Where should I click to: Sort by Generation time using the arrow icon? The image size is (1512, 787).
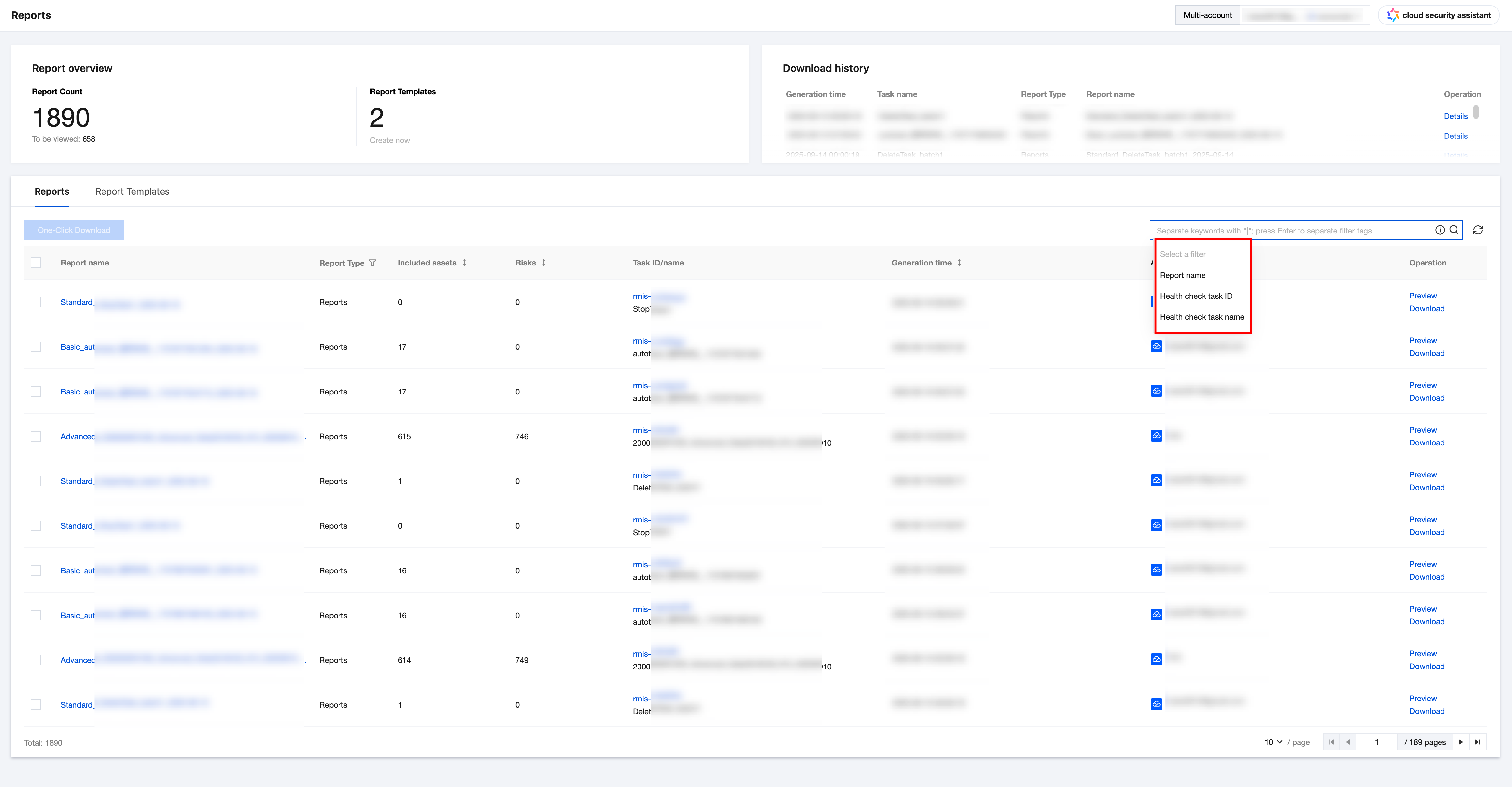point(959,263)
